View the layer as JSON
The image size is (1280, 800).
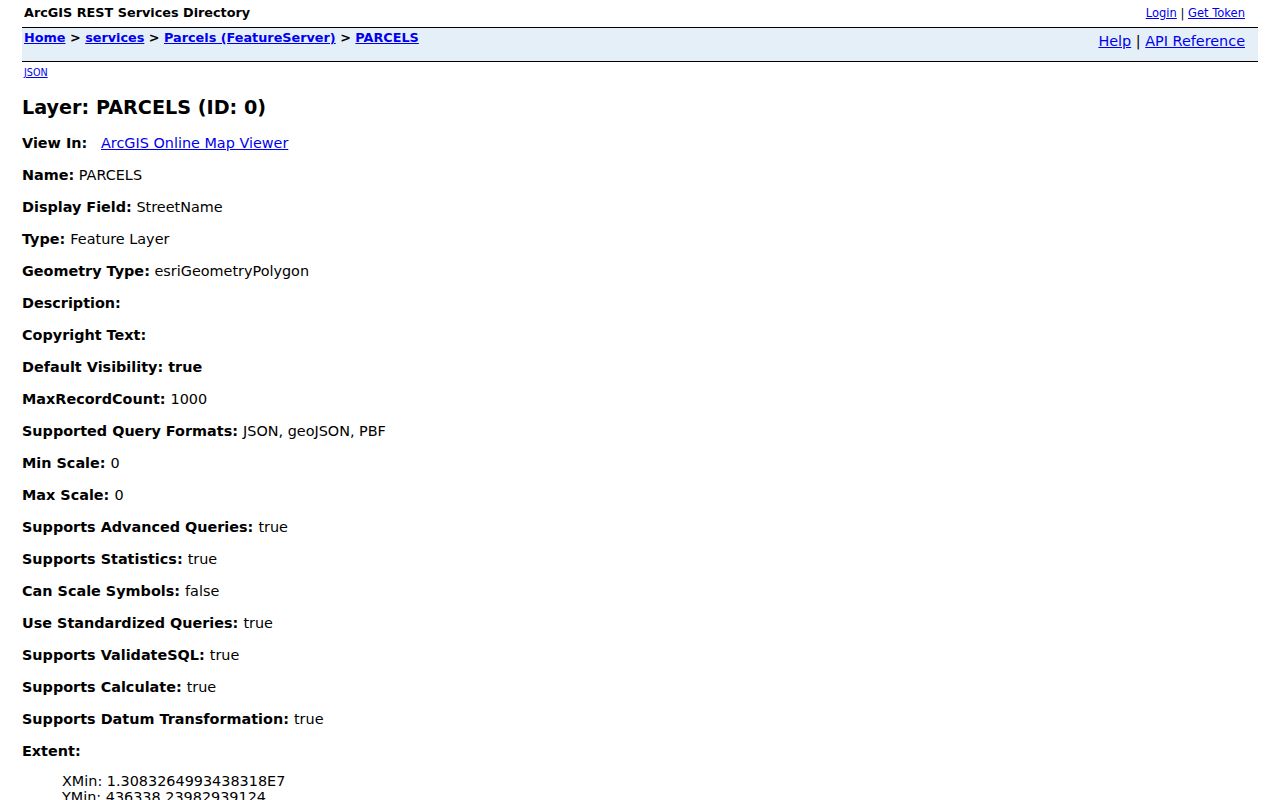[35, 72]
